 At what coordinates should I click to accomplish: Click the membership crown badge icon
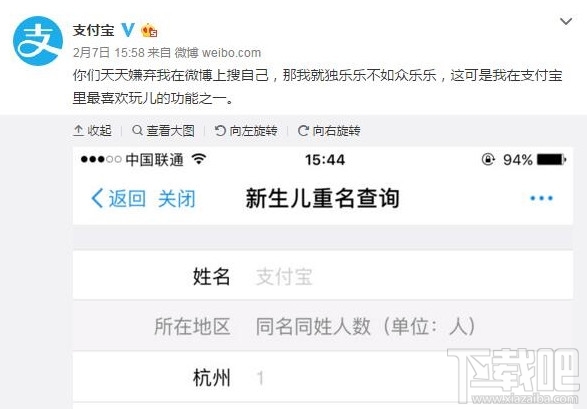click(x=149, y=30)
